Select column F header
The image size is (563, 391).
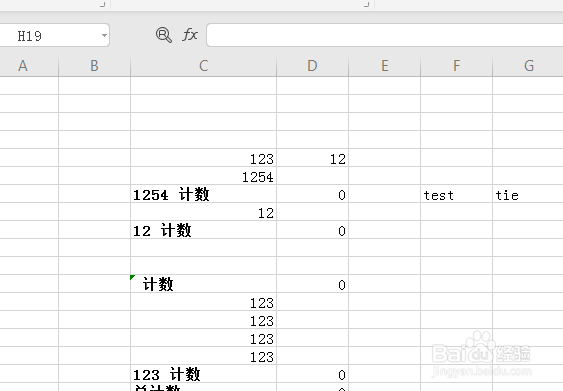point(456,66)
